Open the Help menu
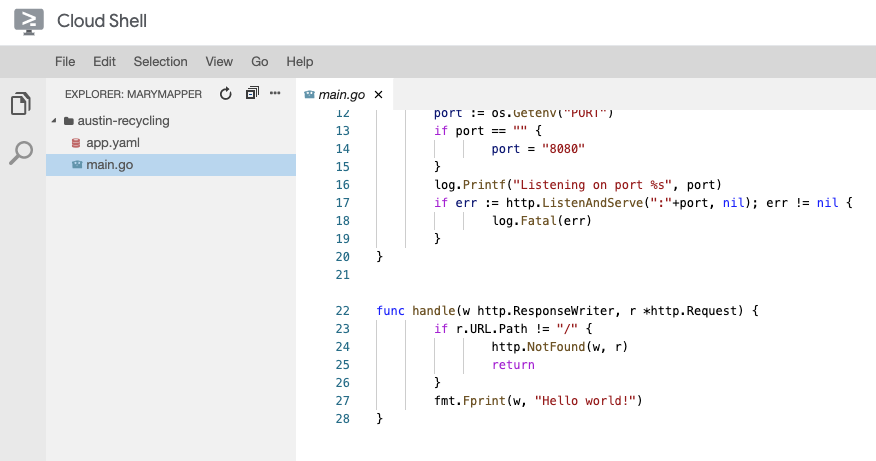876x461 pixels. [300, 62]
